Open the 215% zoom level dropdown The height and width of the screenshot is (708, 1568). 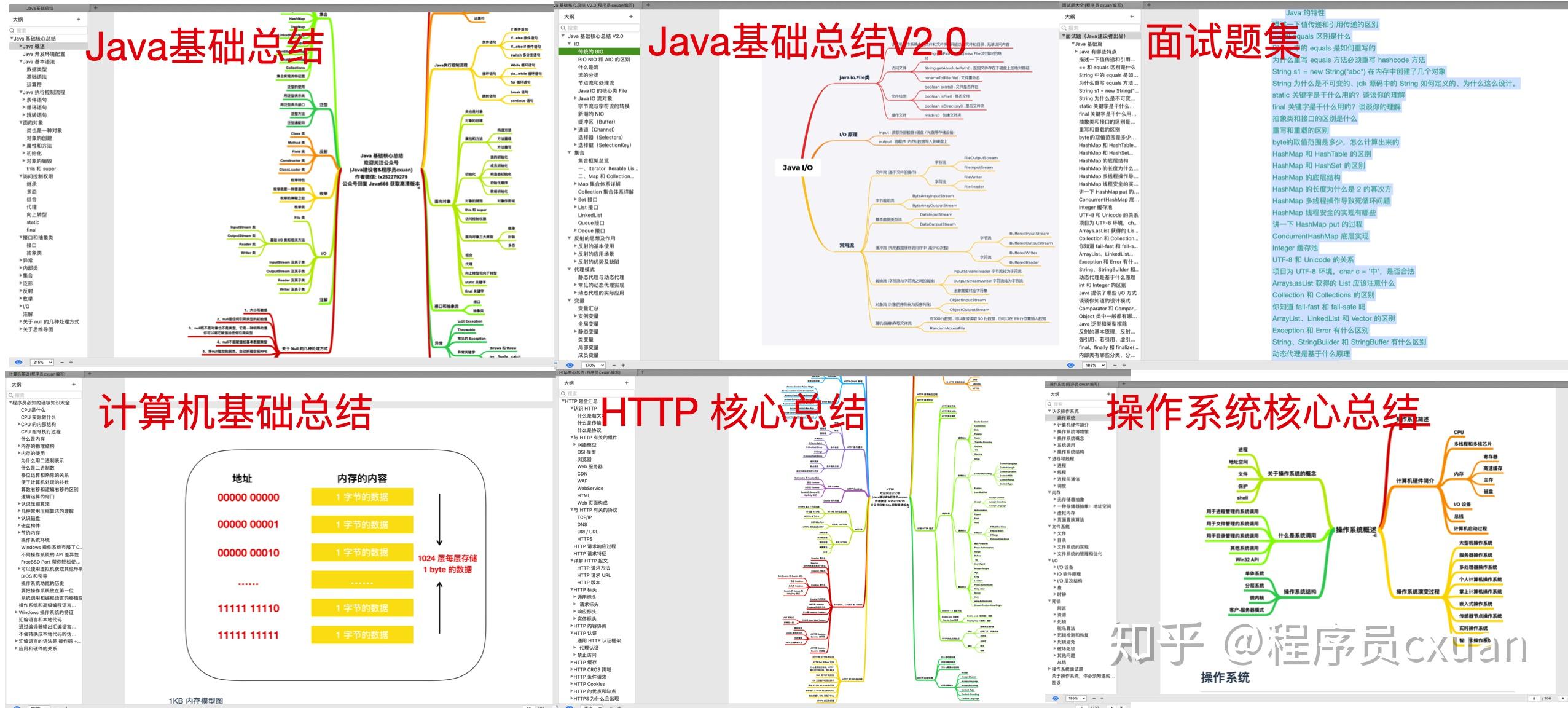[x=42, y=362]
